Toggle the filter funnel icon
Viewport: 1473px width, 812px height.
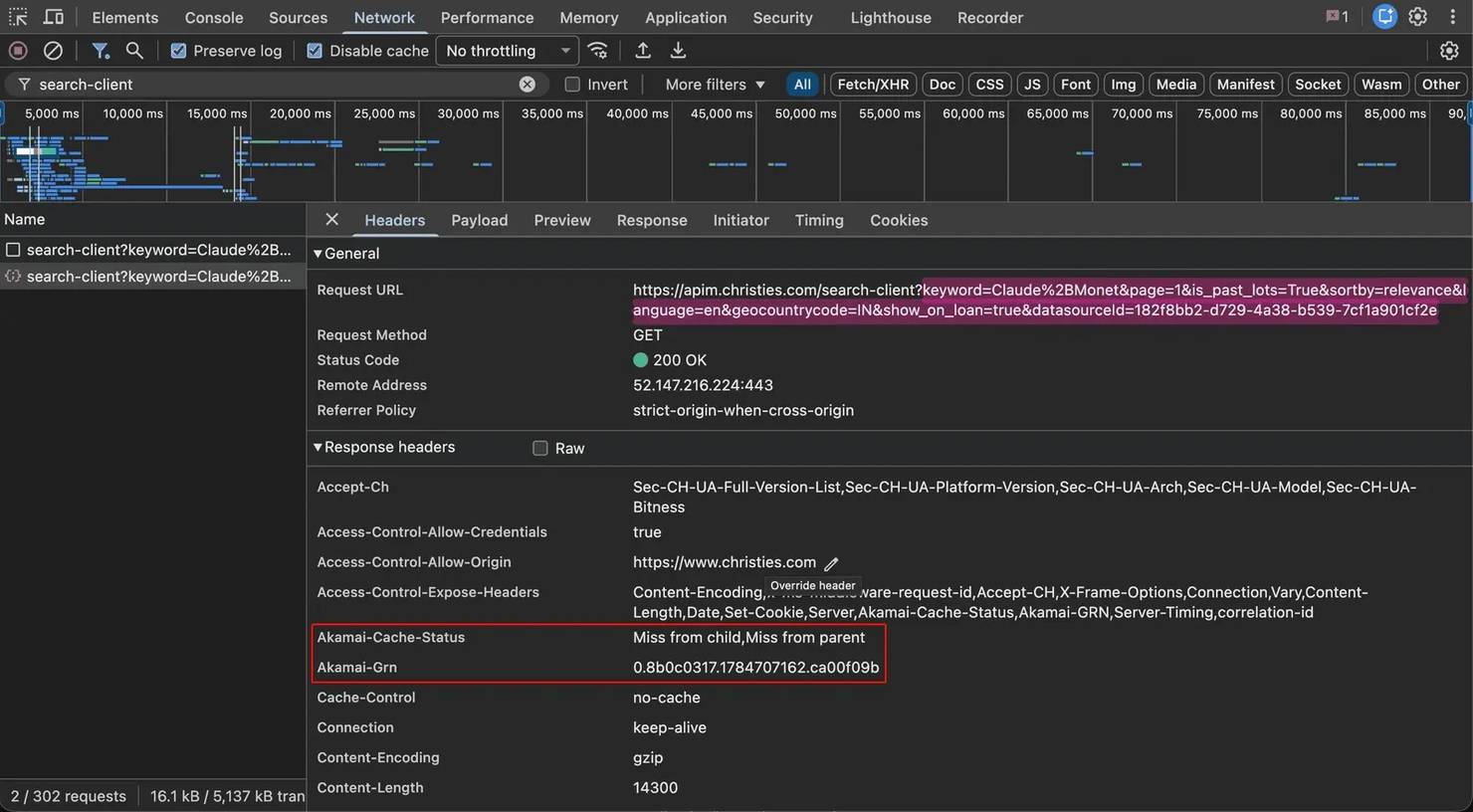click(x=101, y=50)
